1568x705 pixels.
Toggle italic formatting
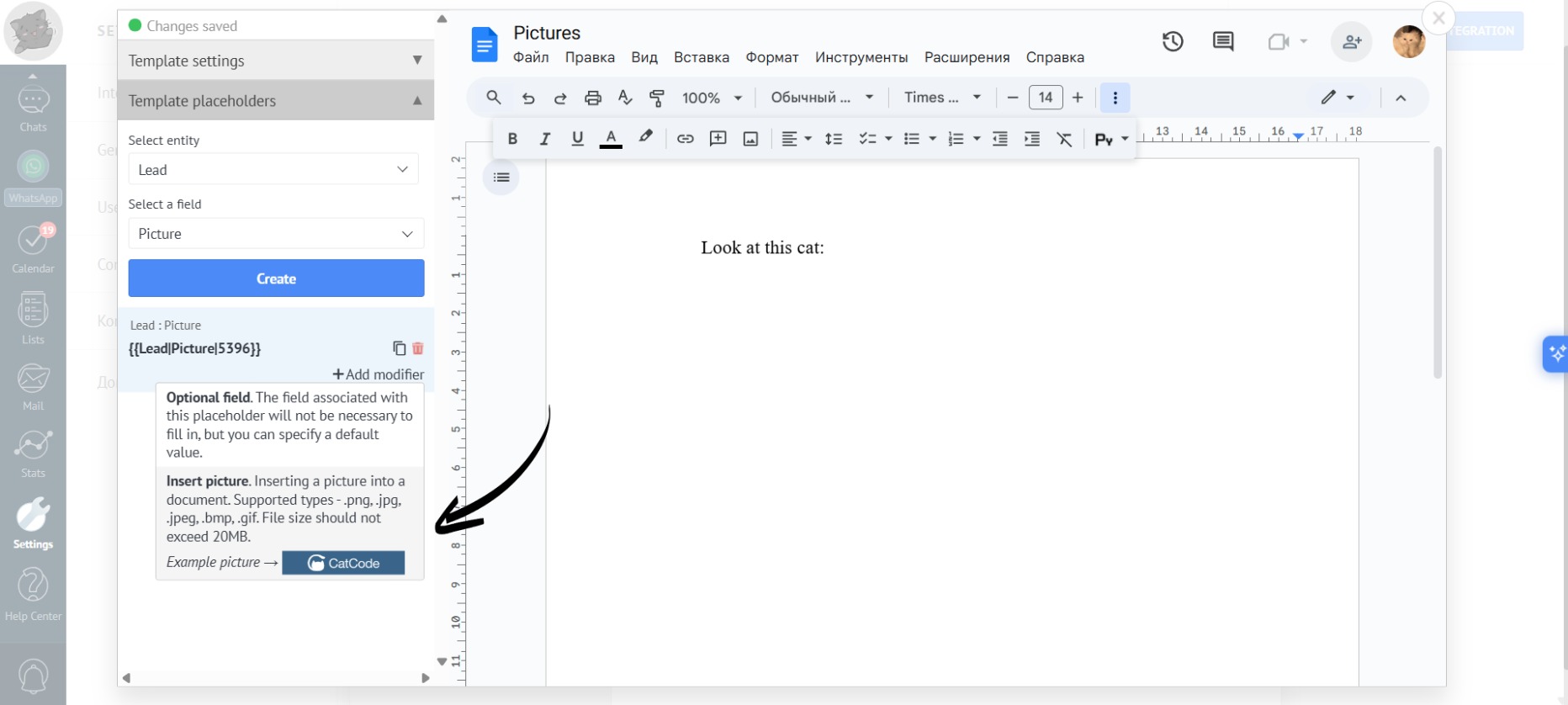(544, 139)
